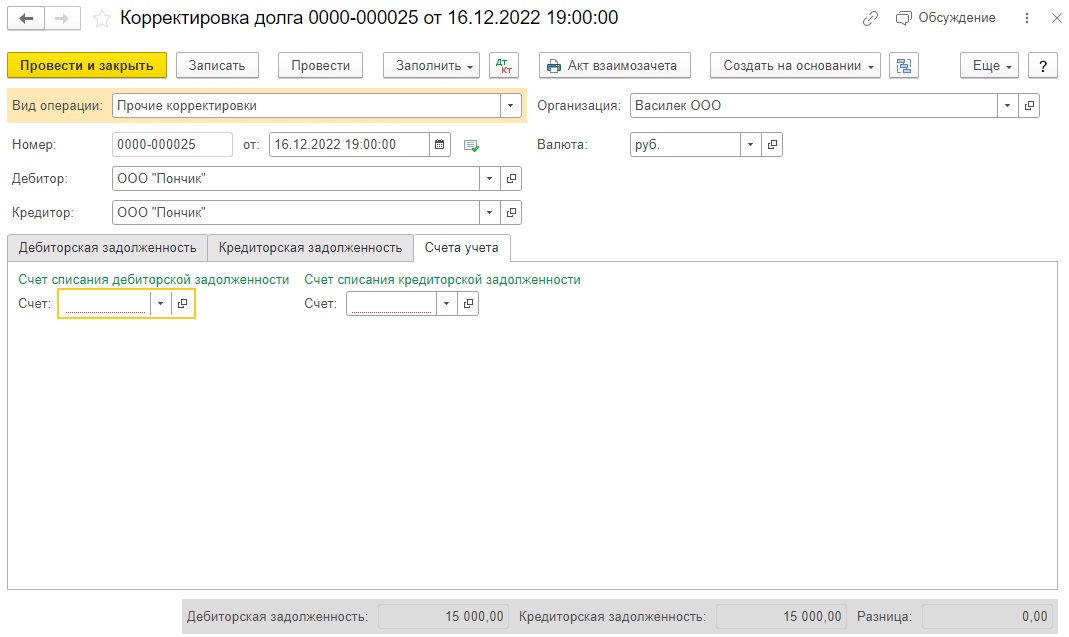Expand debit write-off Счет dropdown
This screenshot has height=637, width=1069.
coord(160,303)
